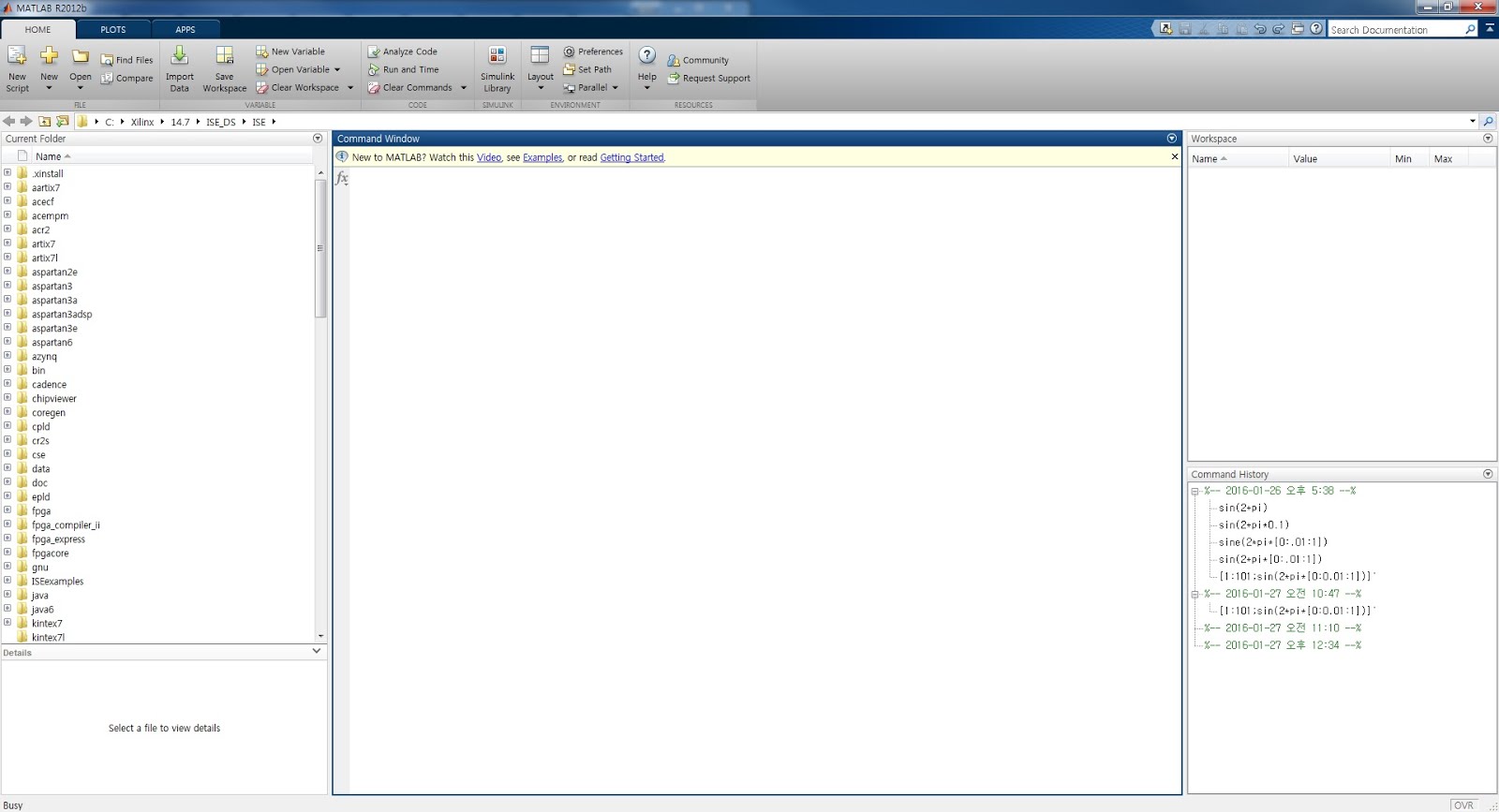
Task: Save Workspace to file
Action: coord(225,68)
